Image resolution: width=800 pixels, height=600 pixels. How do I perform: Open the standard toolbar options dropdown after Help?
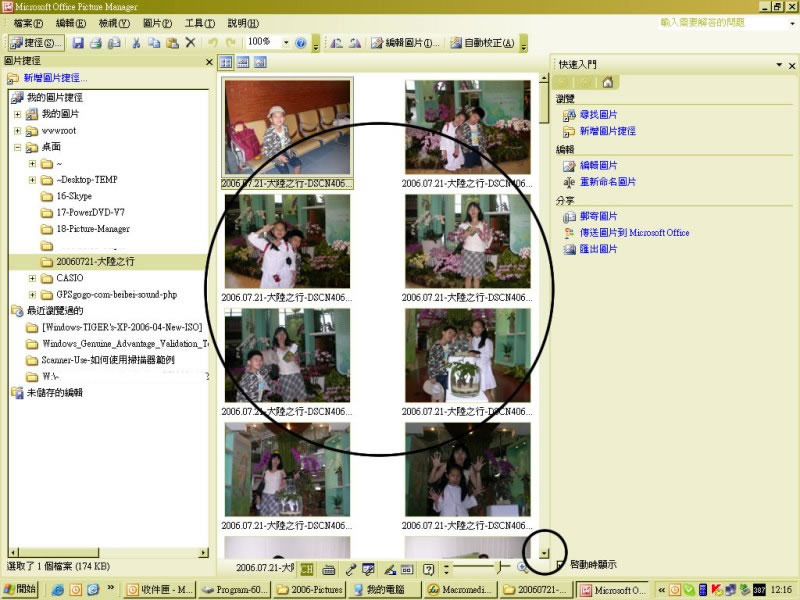point(316,44)
